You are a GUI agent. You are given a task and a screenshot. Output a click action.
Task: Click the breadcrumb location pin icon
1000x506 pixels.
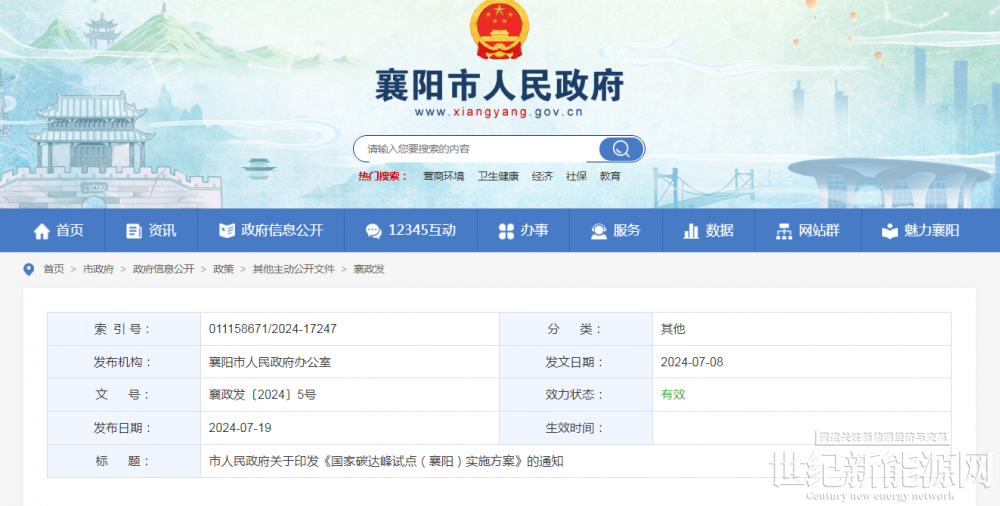tap(28, 269)
